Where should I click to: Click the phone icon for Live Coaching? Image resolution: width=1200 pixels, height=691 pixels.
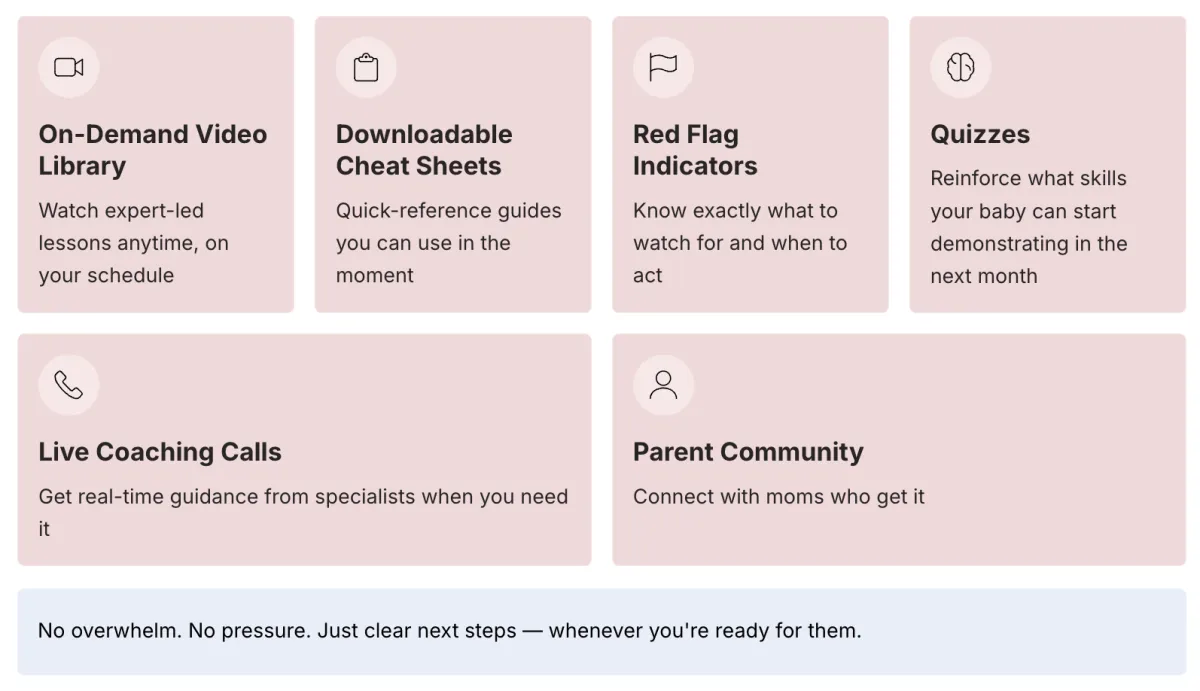[68, 385]
